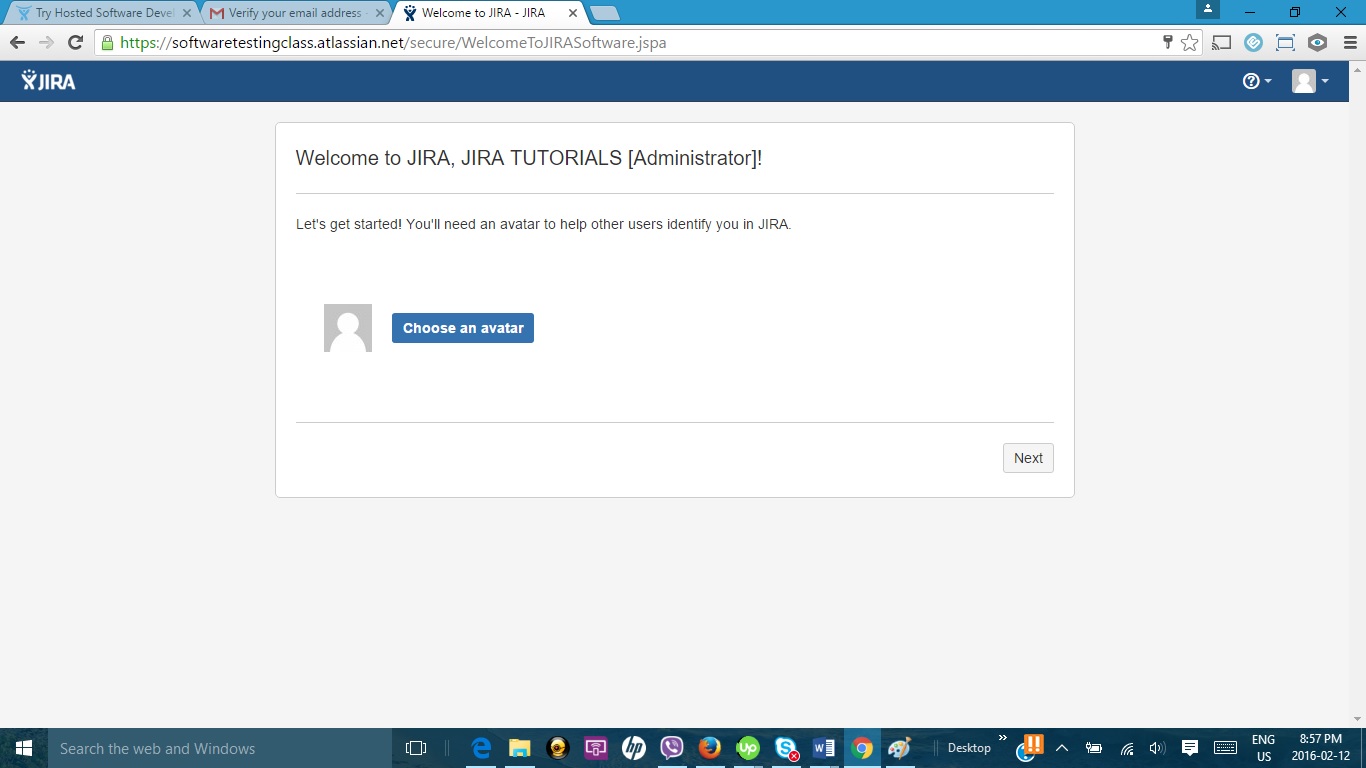The width and height of the screenshot is (1366, 768).
Task: Click the blue circular extension icon
Action: 1253,43
